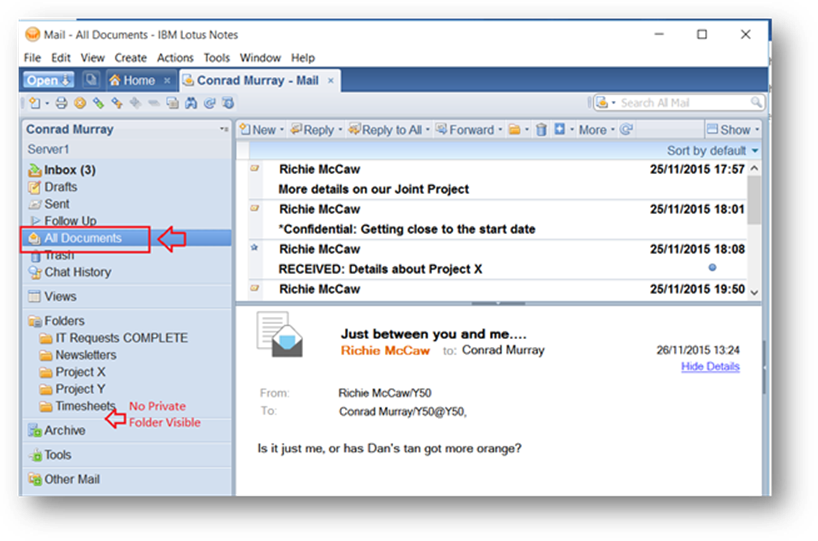Viewport: 818px width, 541px height.
Task: Click the Reply button
Action: point(312,129)
